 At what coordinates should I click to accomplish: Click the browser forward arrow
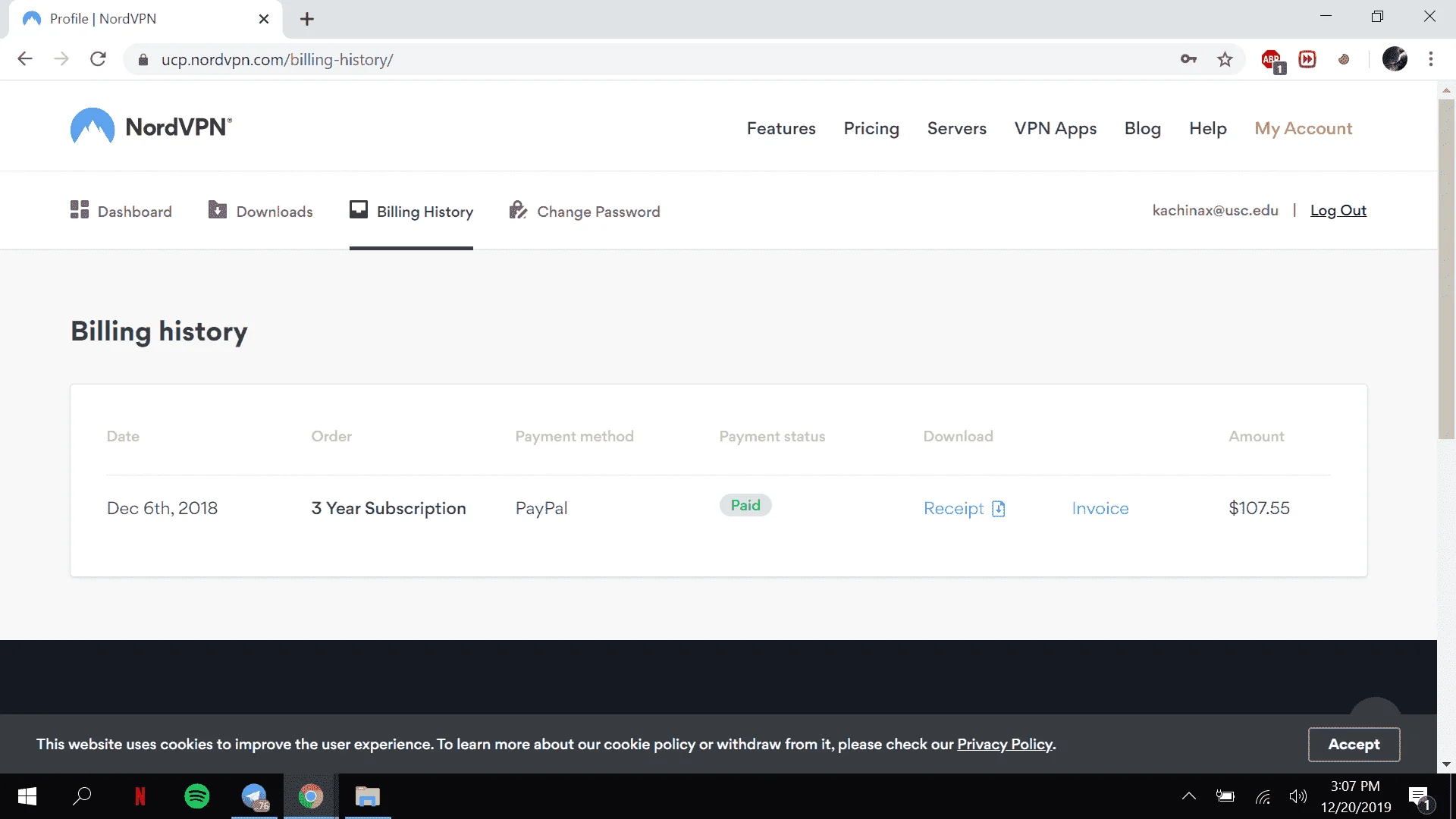click(x=61, y=59)
